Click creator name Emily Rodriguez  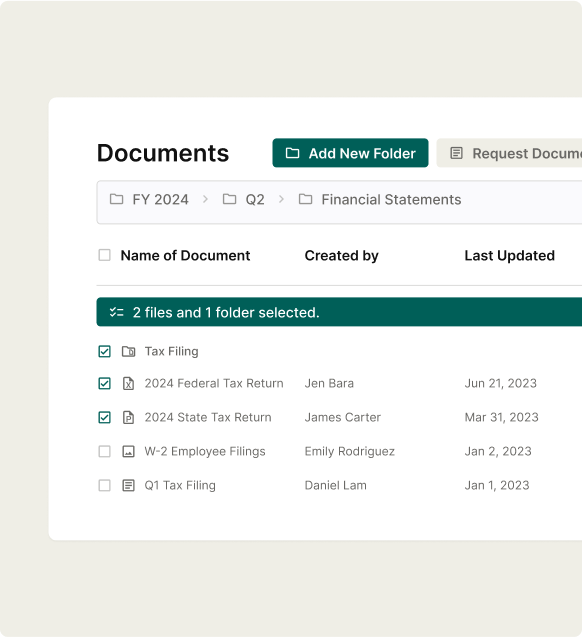350,451
